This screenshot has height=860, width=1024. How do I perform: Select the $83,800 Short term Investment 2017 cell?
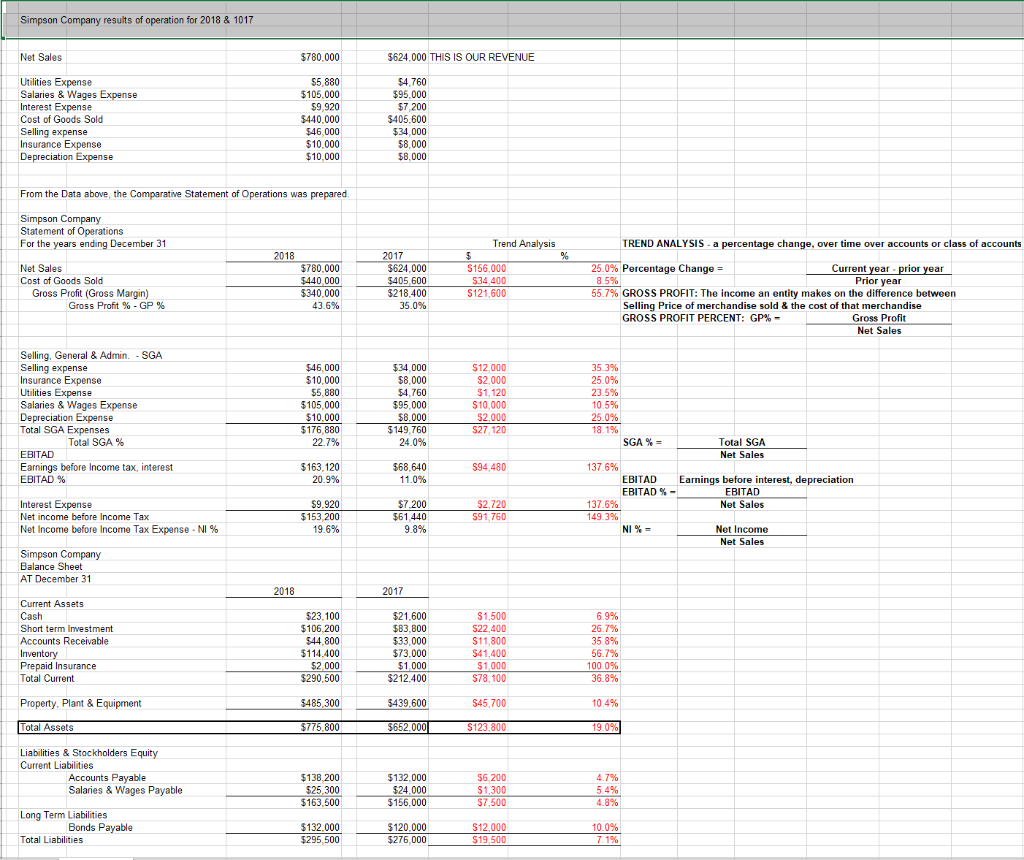click(x=409, y=629)
